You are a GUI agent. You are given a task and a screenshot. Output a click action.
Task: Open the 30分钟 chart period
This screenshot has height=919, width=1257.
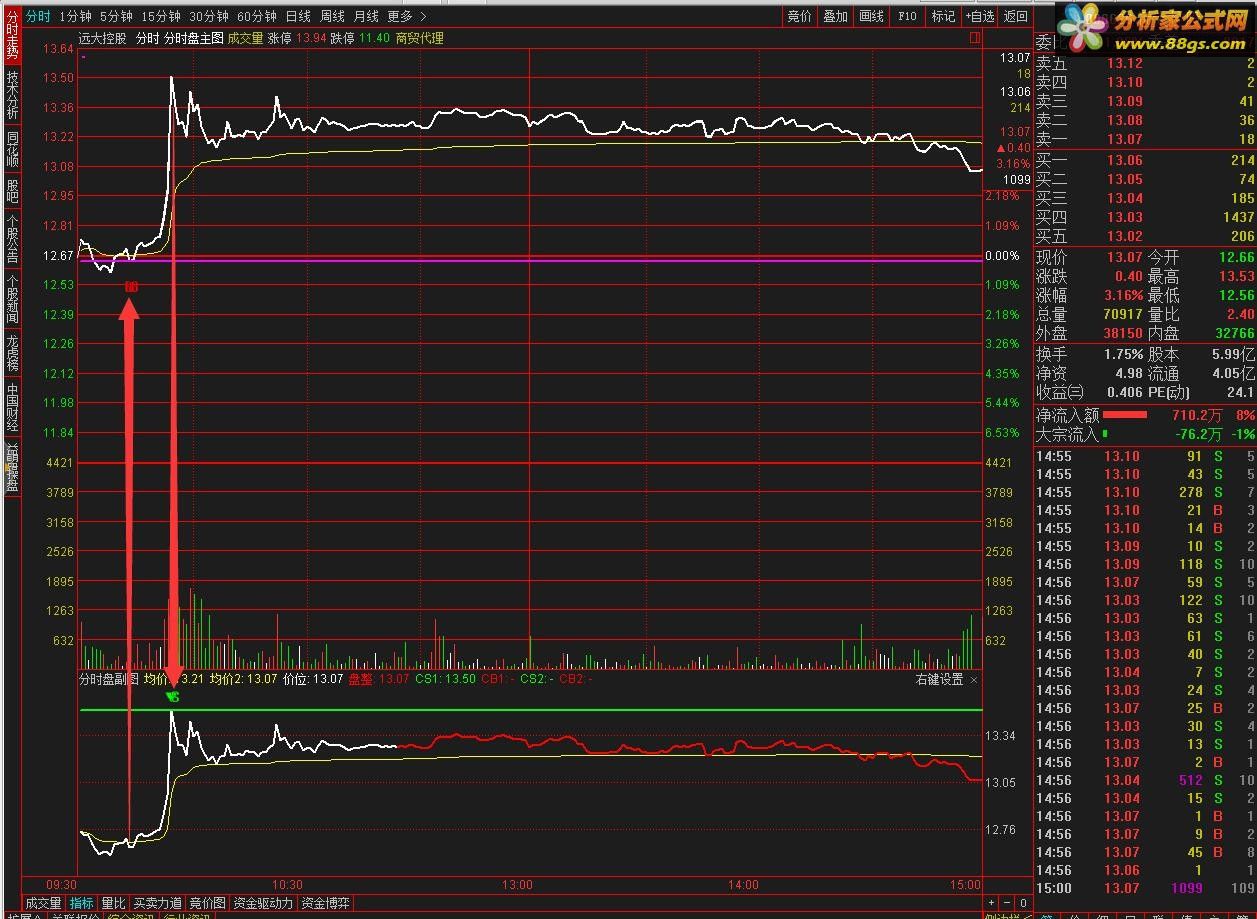point(209,16)
